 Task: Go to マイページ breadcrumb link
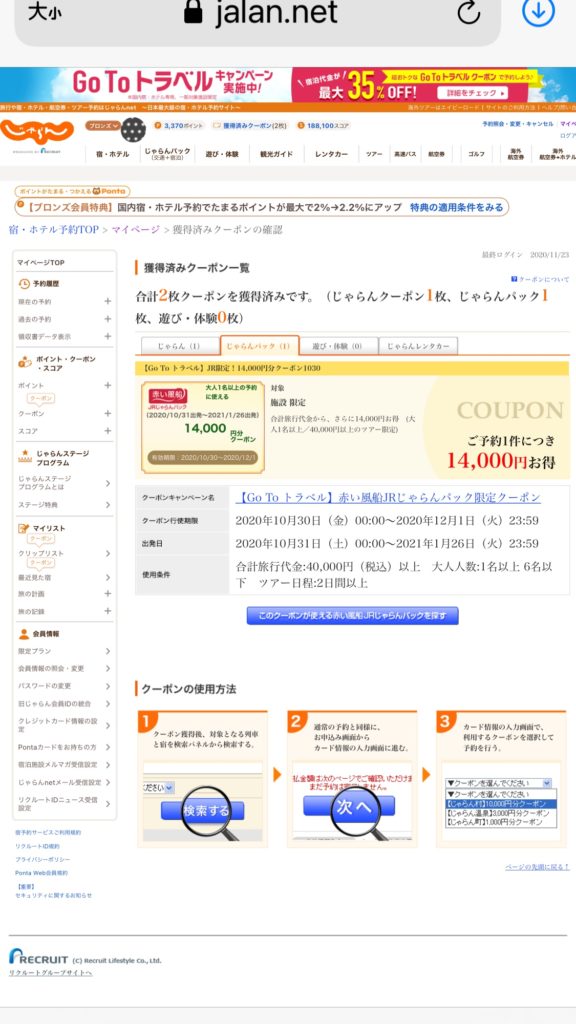click(x=135, y=230)
